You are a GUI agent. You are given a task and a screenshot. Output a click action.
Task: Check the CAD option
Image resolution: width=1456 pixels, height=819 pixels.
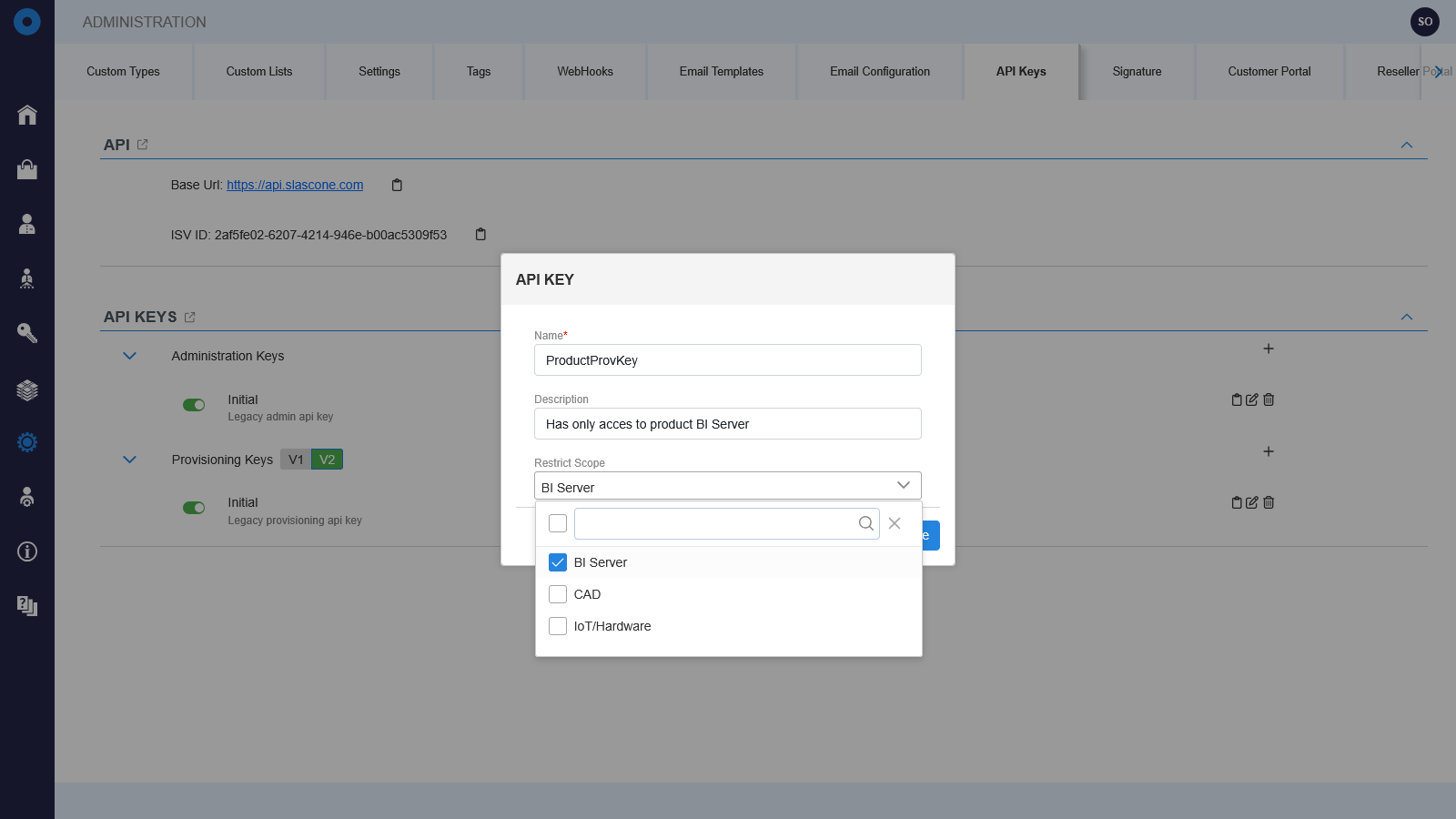[558, 594]
